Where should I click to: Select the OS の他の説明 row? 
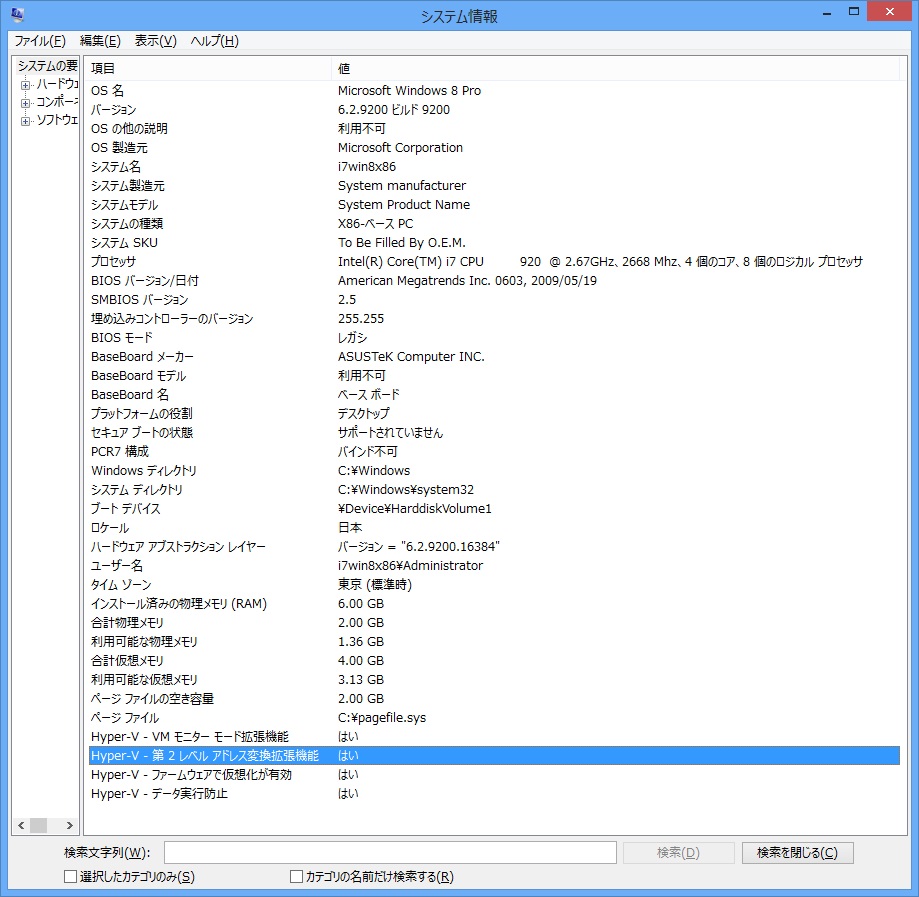pyautogui.click(x=494, y=128)
